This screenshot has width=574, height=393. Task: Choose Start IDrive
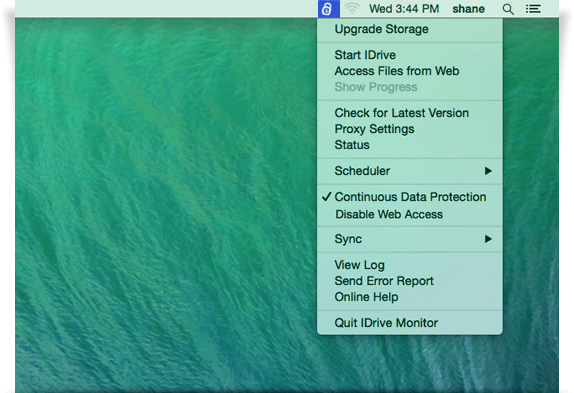point(410,55)
